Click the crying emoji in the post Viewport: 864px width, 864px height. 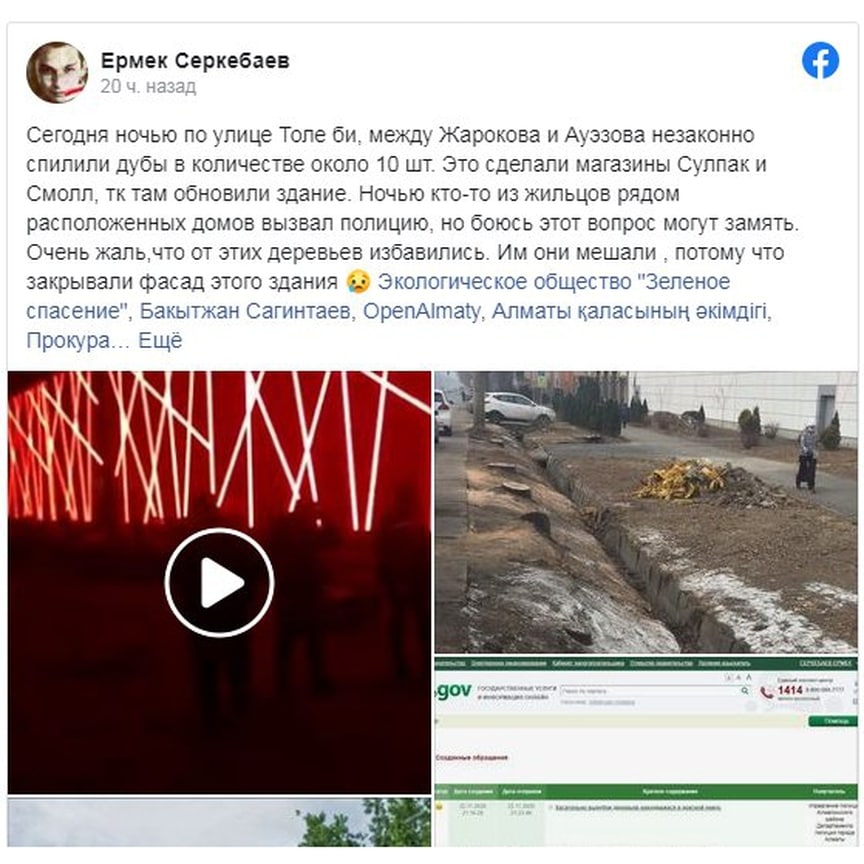tap(358, 282)
